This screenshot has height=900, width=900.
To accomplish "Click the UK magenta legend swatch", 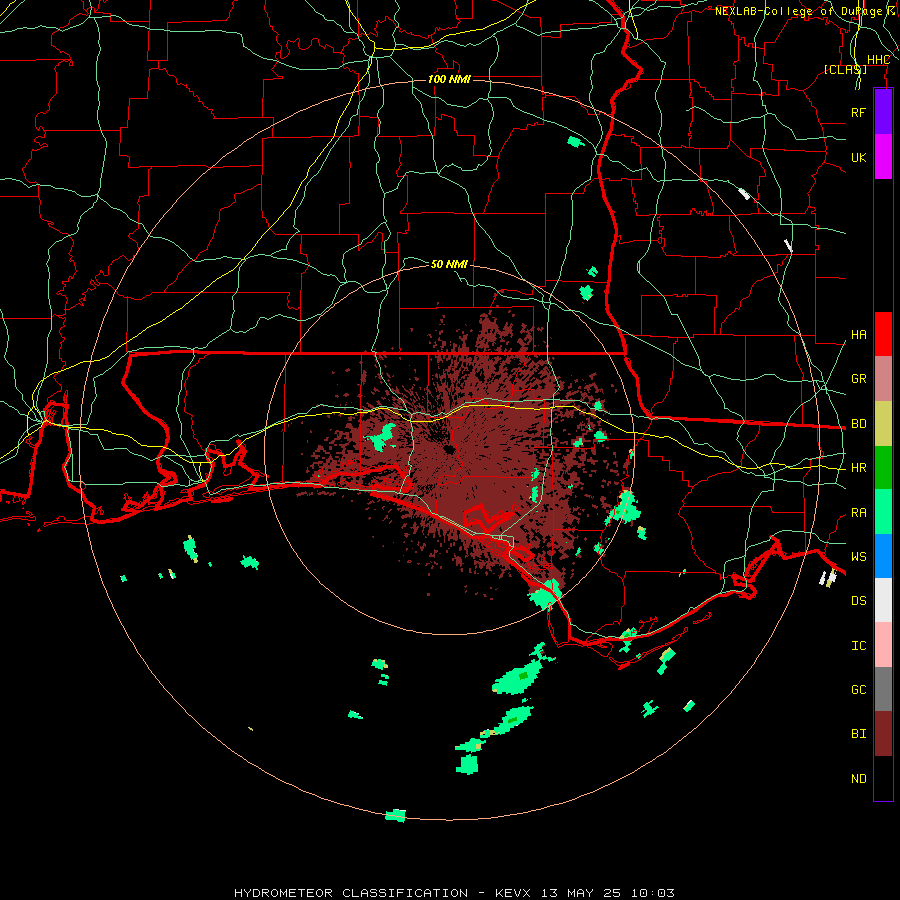I will pyautogui.click(x=883, y=157).
